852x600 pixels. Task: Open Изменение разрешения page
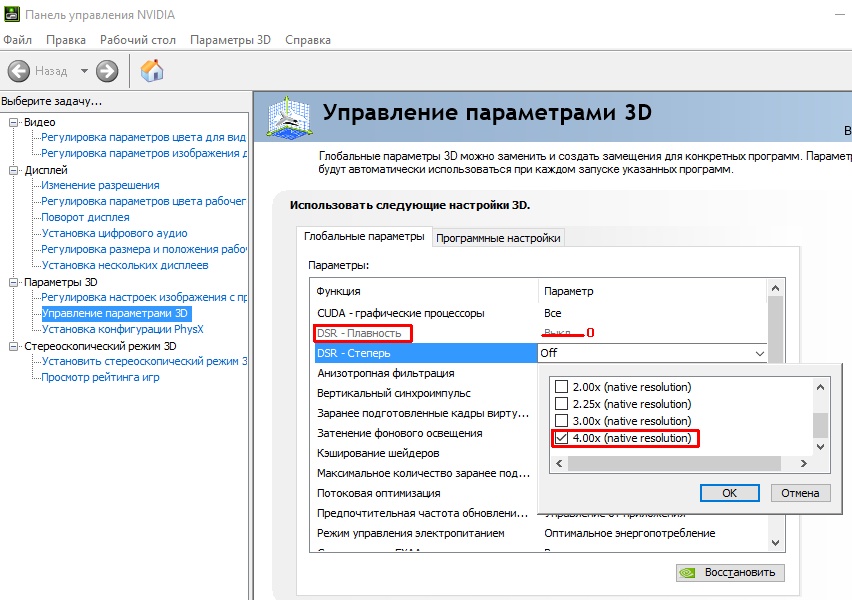coord(101,185)
